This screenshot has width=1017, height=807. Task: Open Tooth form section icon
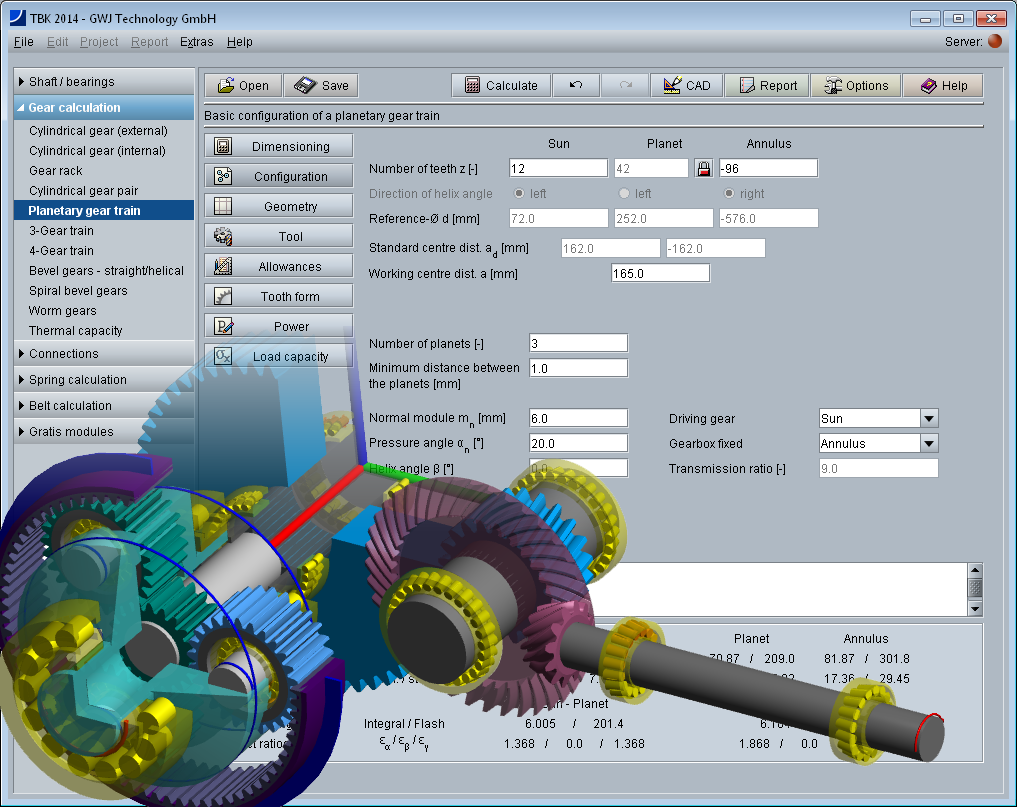[x=224, y=297]
